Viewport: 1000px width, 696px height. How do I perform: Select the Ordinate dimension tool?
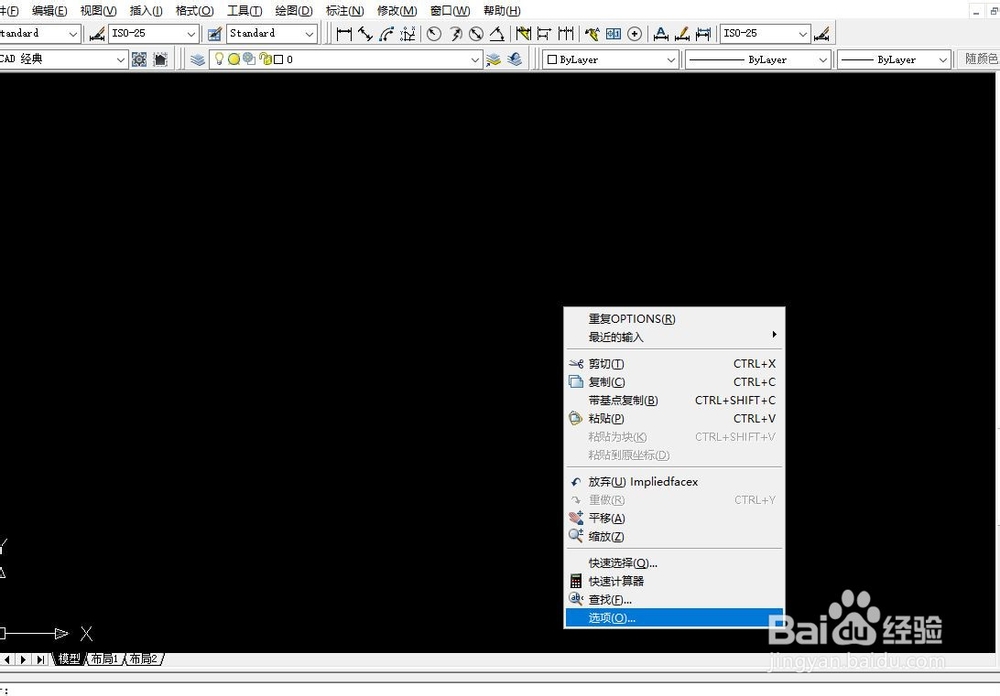[x=408, y=33]
